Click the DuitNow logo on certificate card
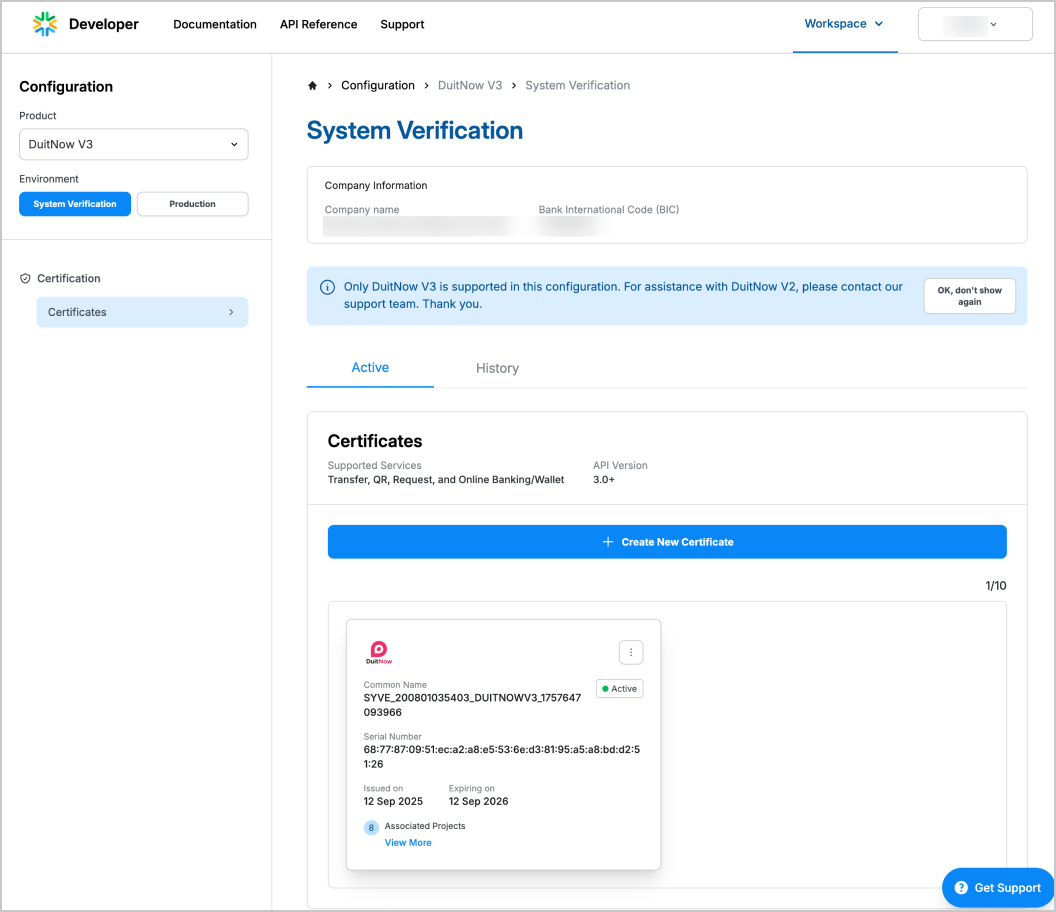The height and width of the screenshot is (912, 1056). [x=378, y=653]
